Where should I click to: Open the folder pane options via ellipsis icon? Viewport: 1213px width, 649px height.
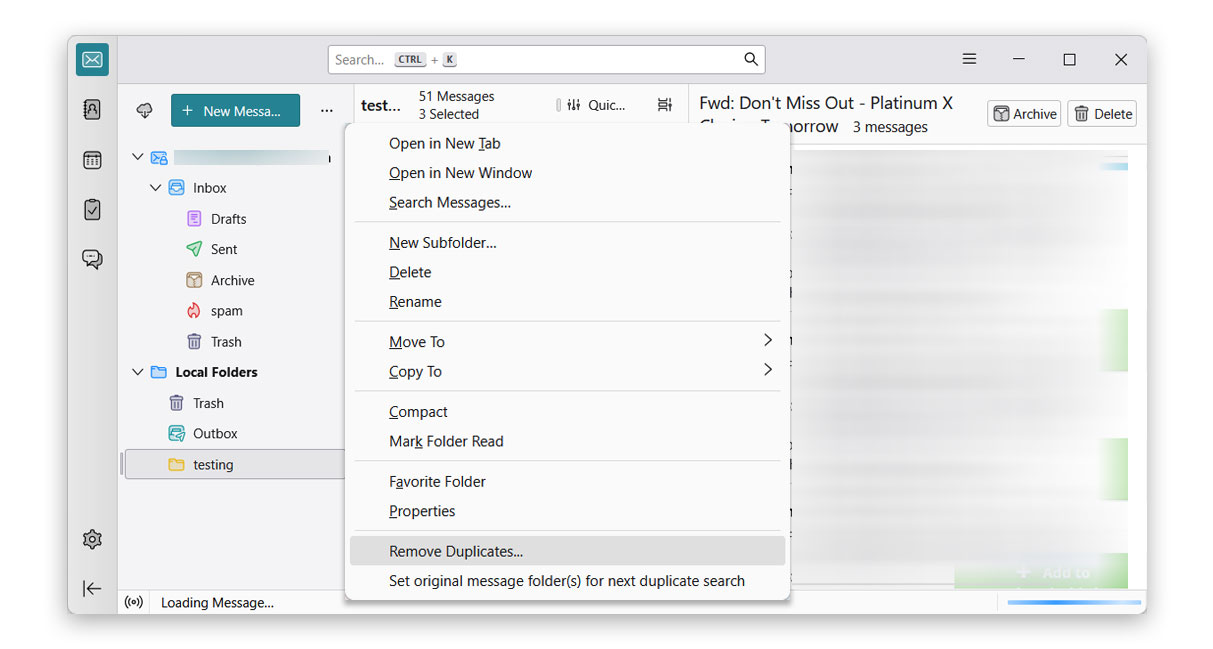pos(327,110)
